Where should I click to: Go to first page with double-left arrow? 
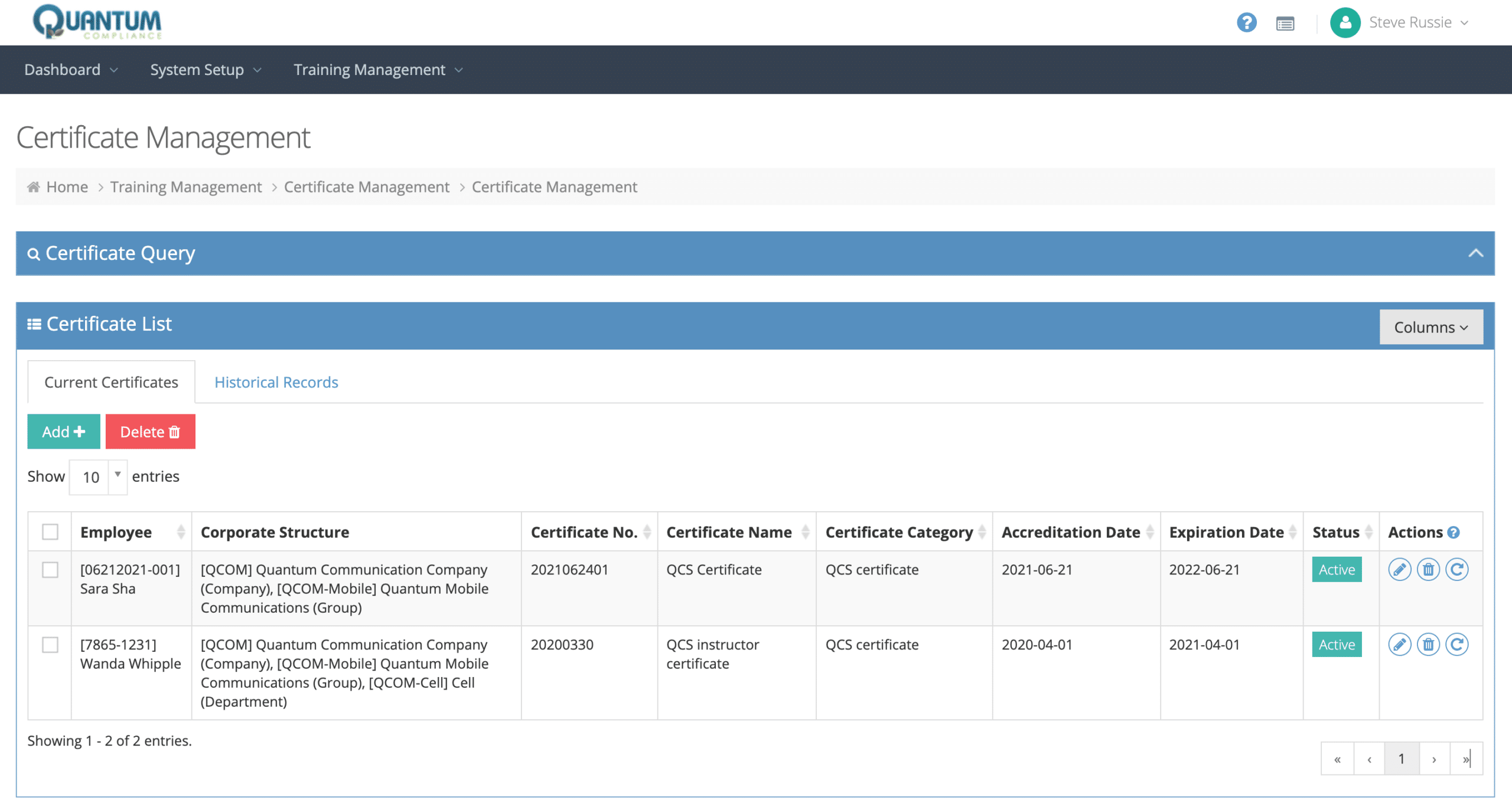click(1337, 759)
